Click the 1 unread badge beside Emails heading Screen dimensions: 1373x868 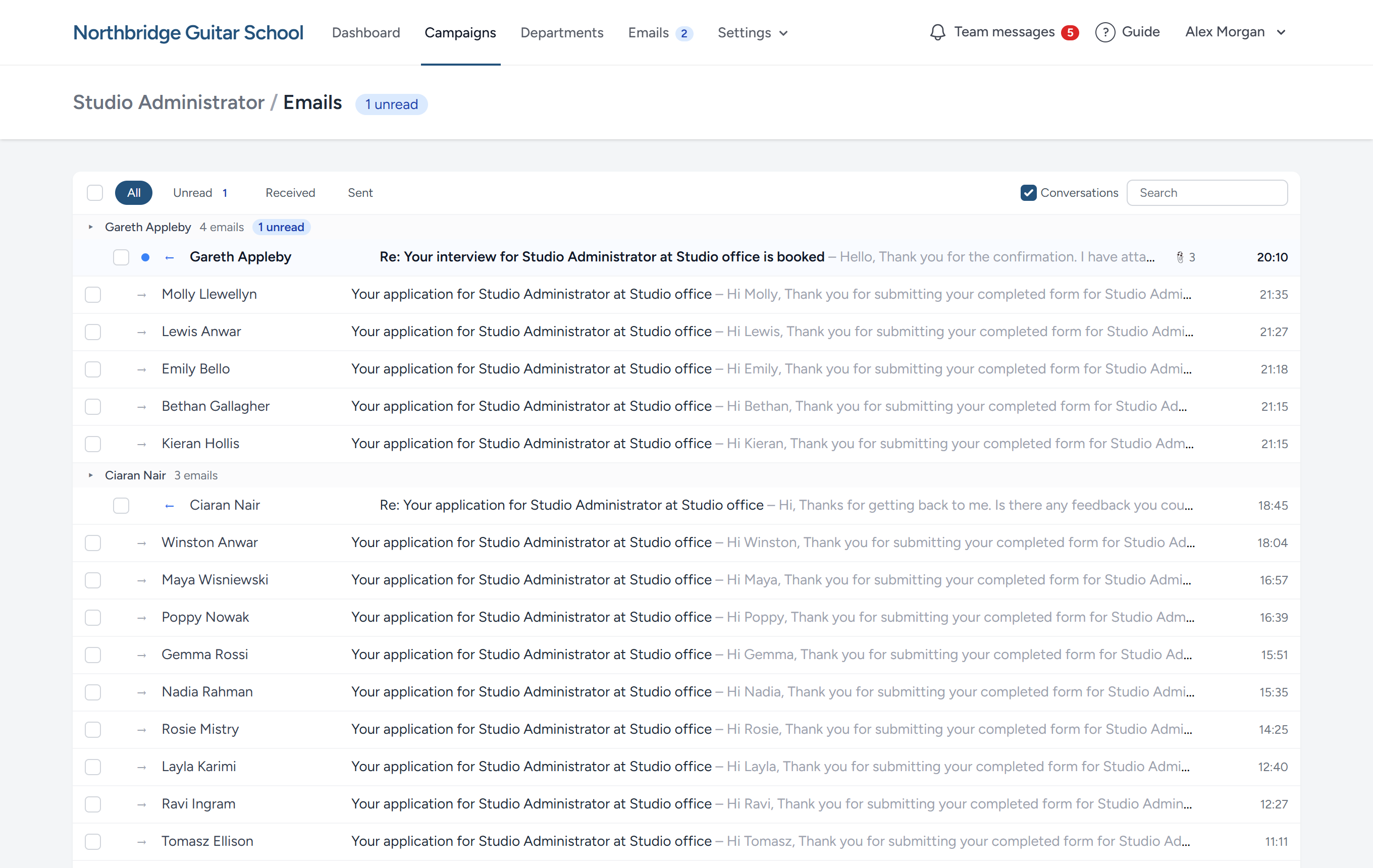point(392,104)
